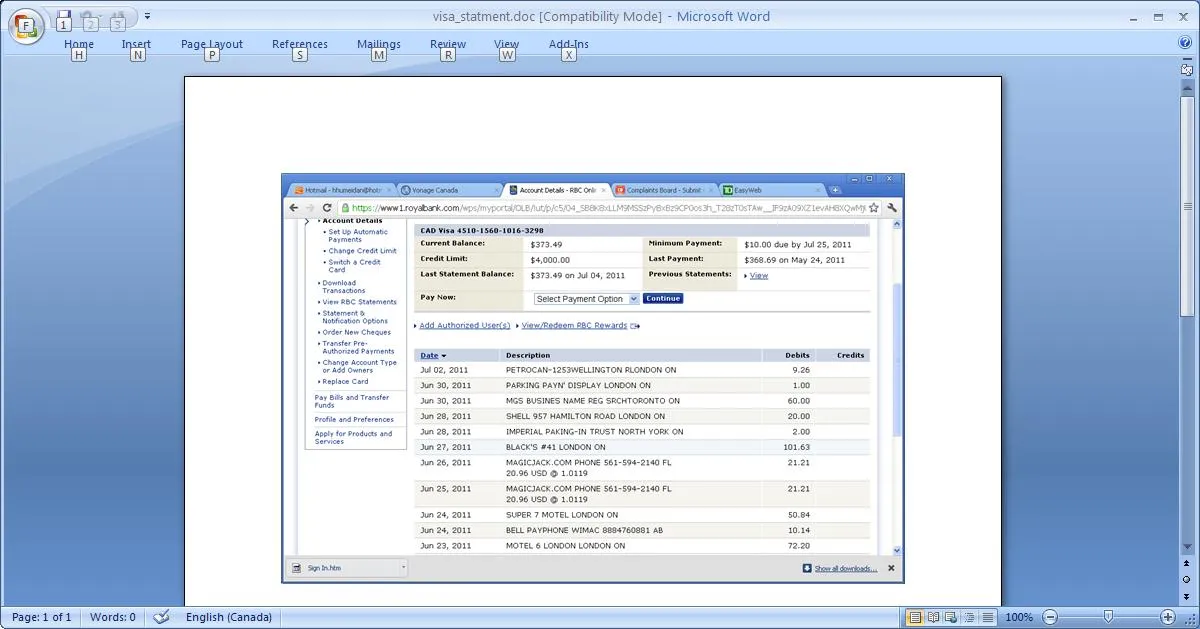
Task: Click the Complaints Board tab in the browser image
Action: (664, 190)
